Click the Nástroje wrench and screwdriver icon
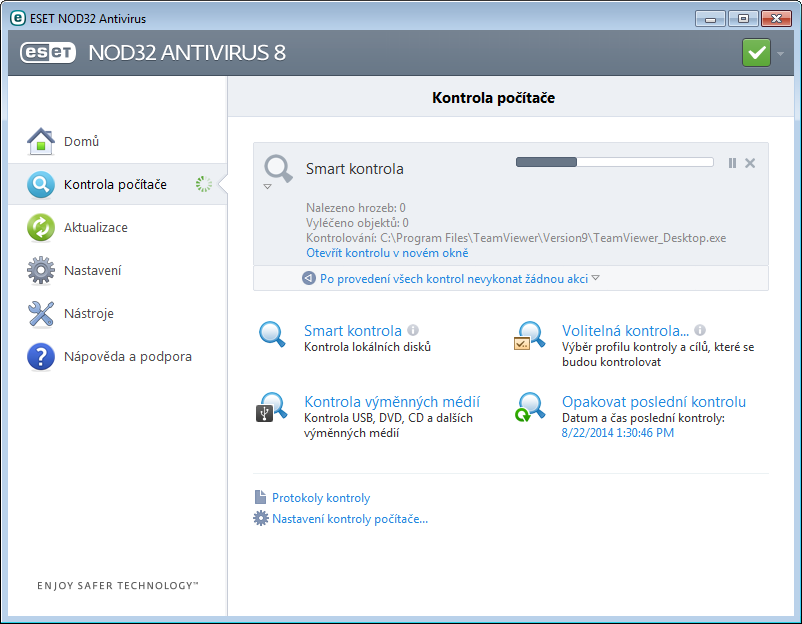 pyautogui.click(x=40, y=313)
